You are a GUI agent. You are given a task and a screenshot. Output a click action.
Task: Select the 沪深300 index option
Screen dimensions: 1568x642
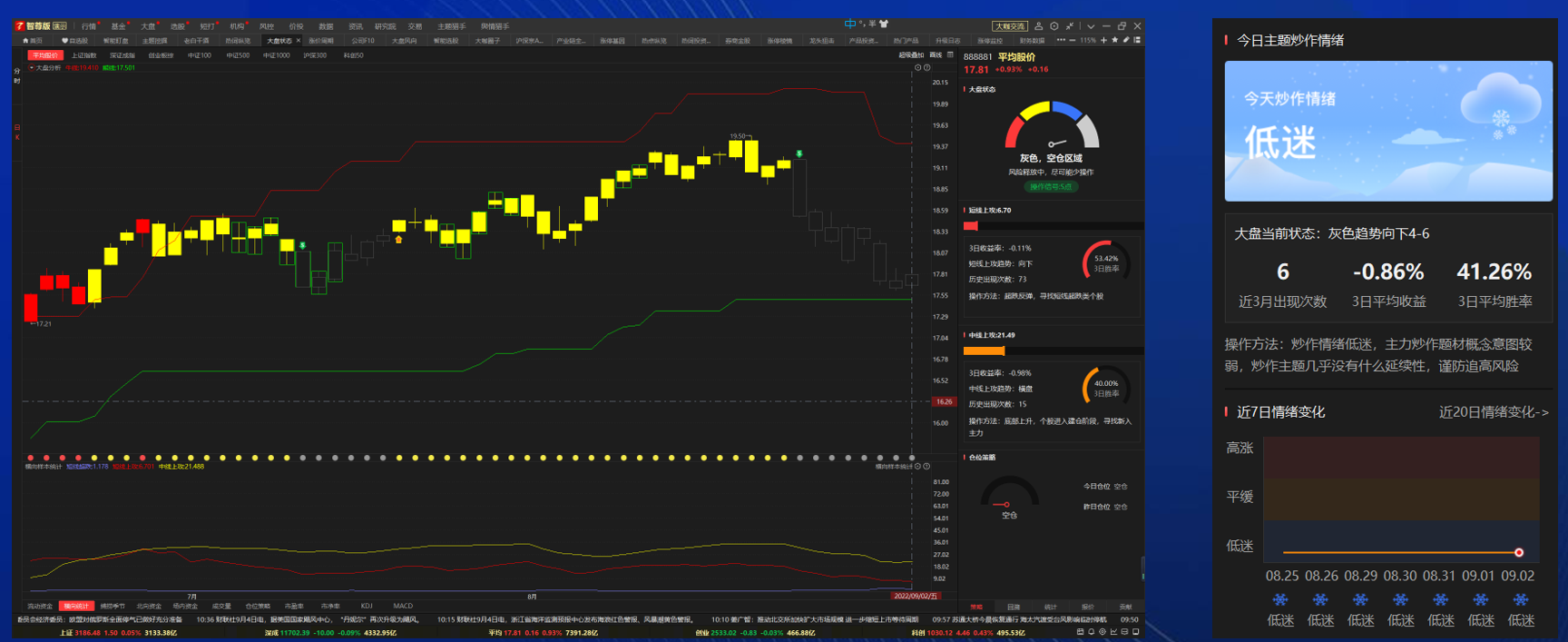315,55
